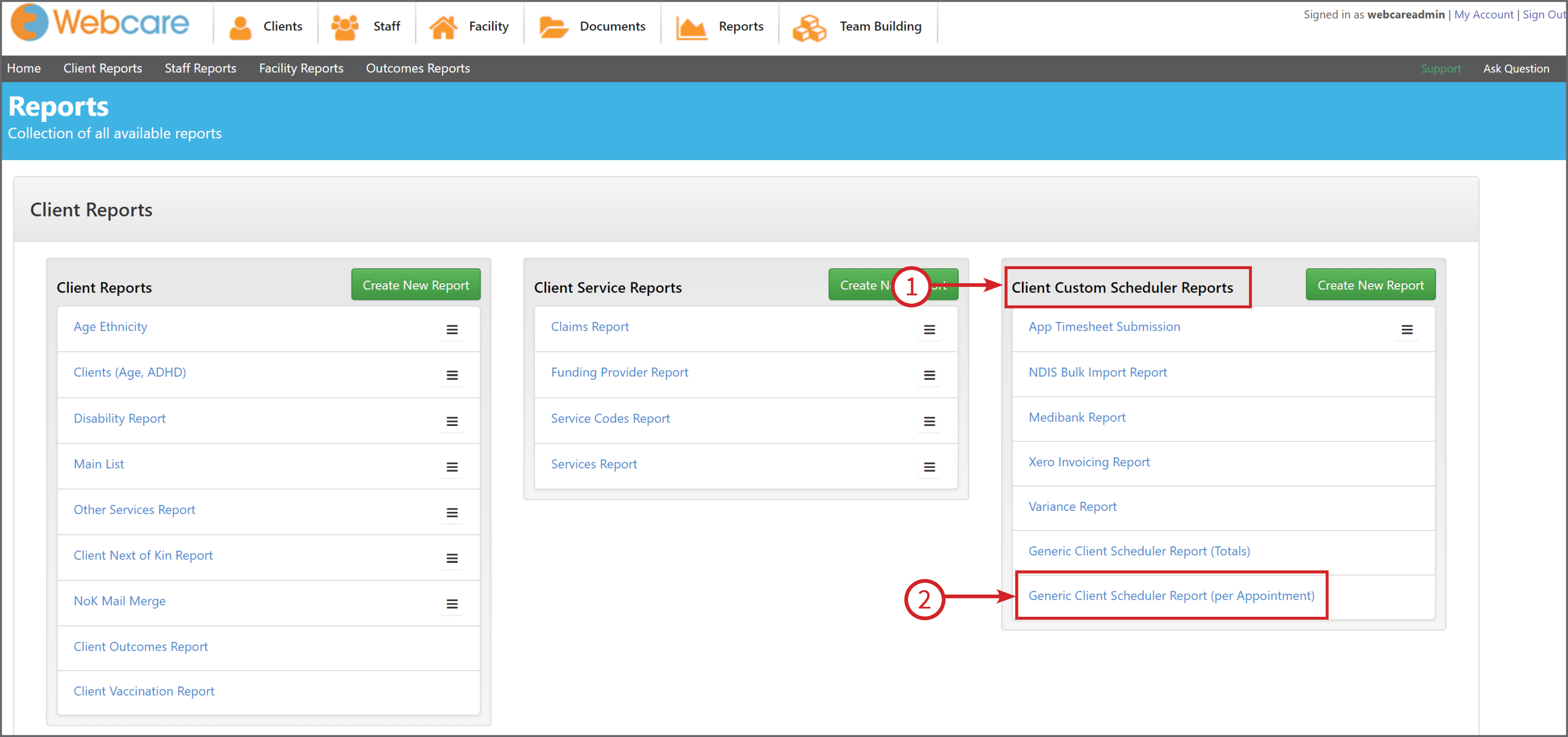Open the Documents folder icon
Screen dimensions: 1568x737
coord(553,27)
